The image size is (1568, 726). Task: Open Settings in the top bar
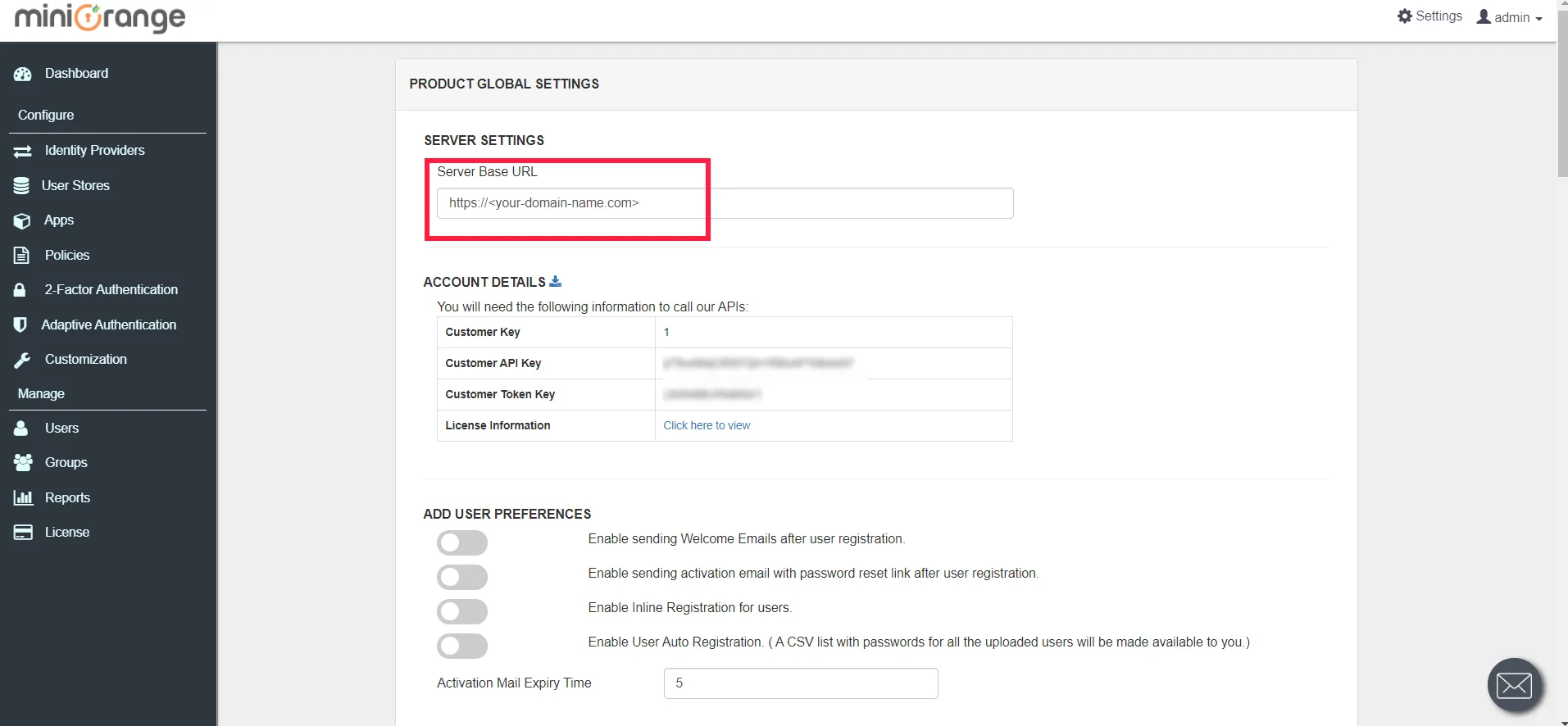(1429, 16)
